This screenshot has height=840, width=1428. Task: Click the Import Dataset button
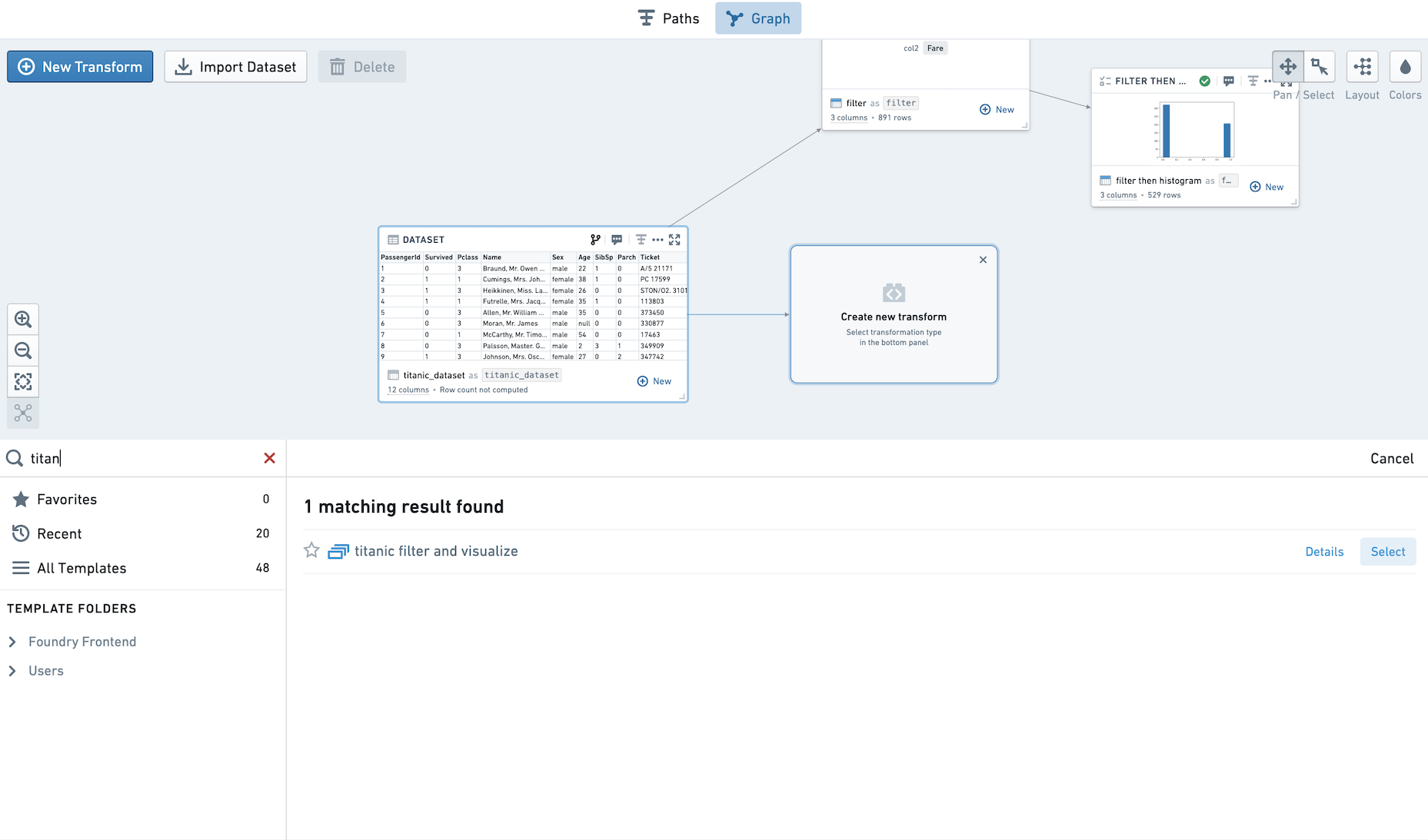235,67
